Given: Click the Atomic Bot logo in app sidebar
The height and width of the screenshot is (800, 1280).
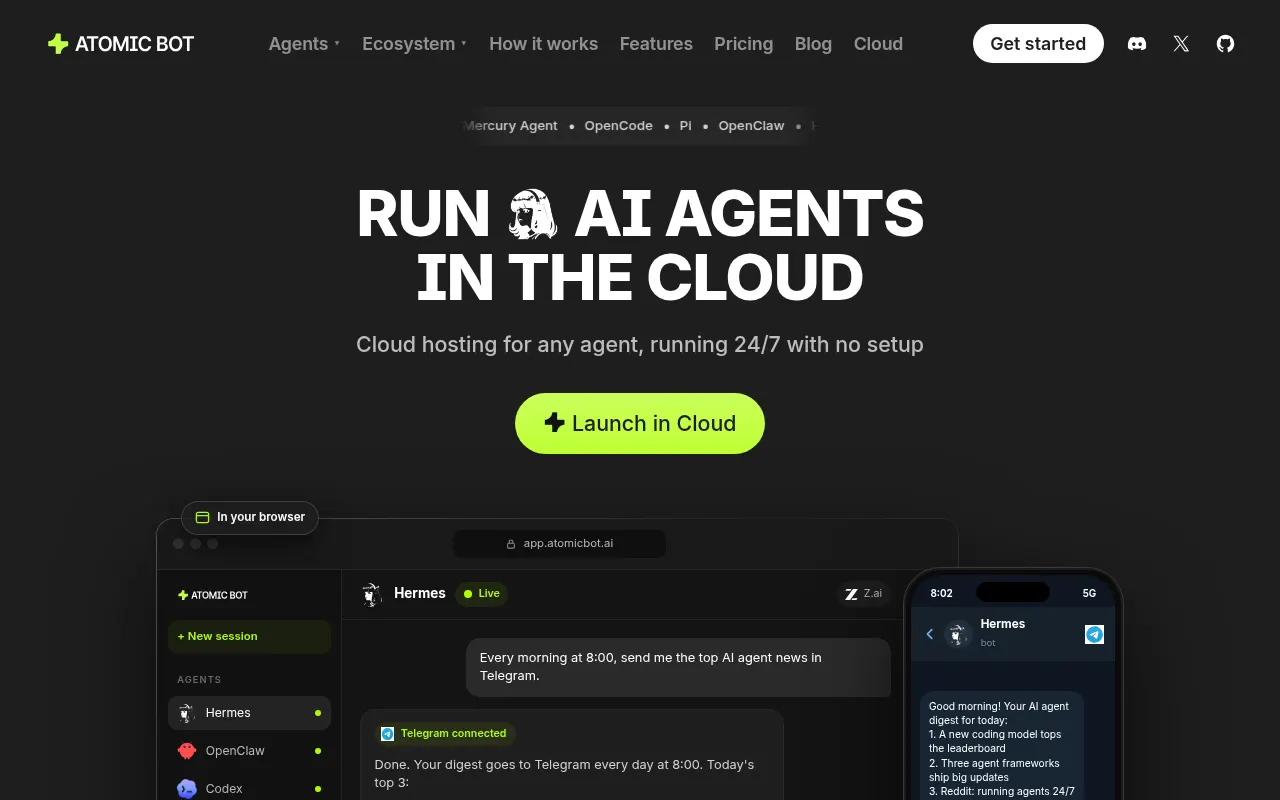Looking at the screenshot, I should pyautogui.click(x=212, y=595).
